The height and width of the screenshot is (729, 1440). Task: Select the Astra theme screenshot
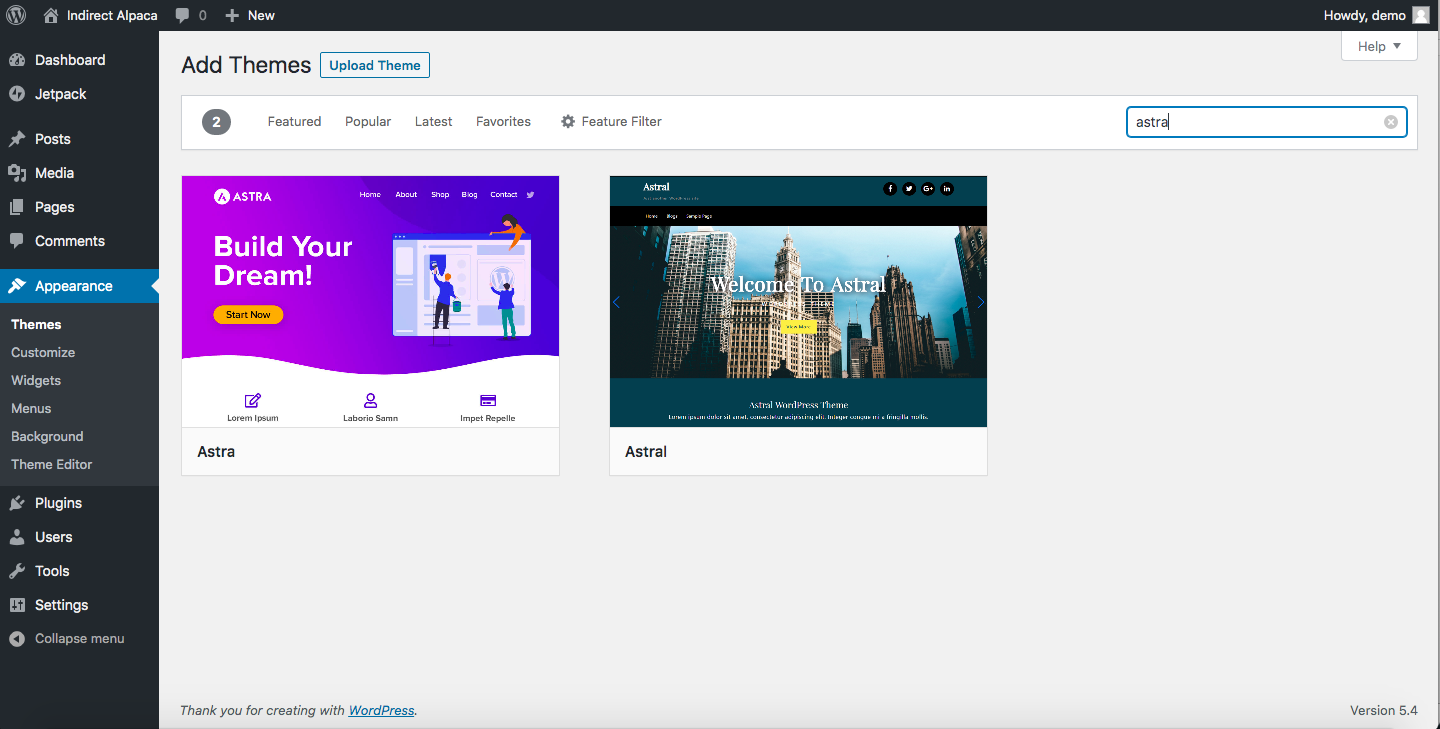[370, 302]
